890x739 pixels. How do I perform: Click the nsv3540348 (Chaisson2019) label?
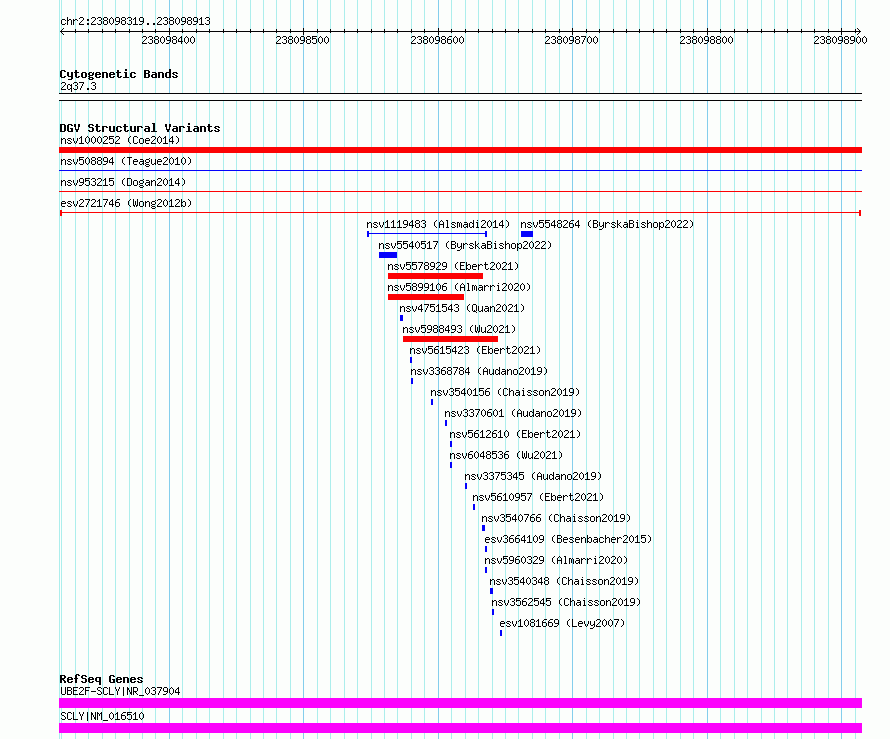[x=564, y=581]
